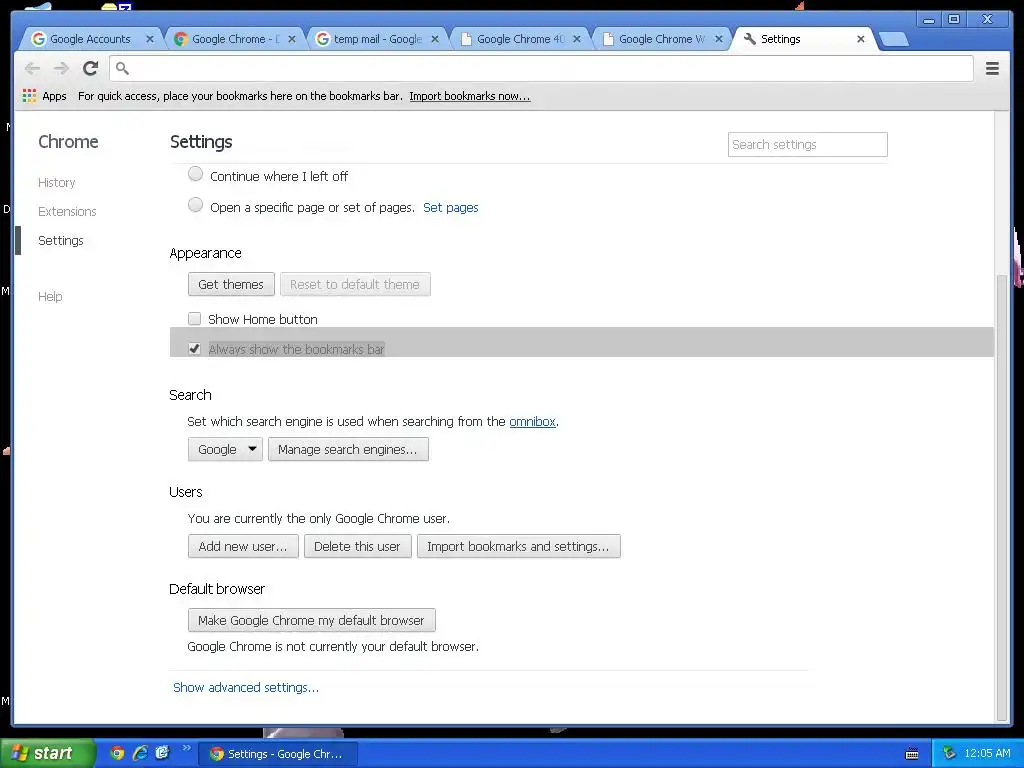This screenshot has width=1024, height=768.
Task: Select Open a specific page radio button
Action: [195, 205]
